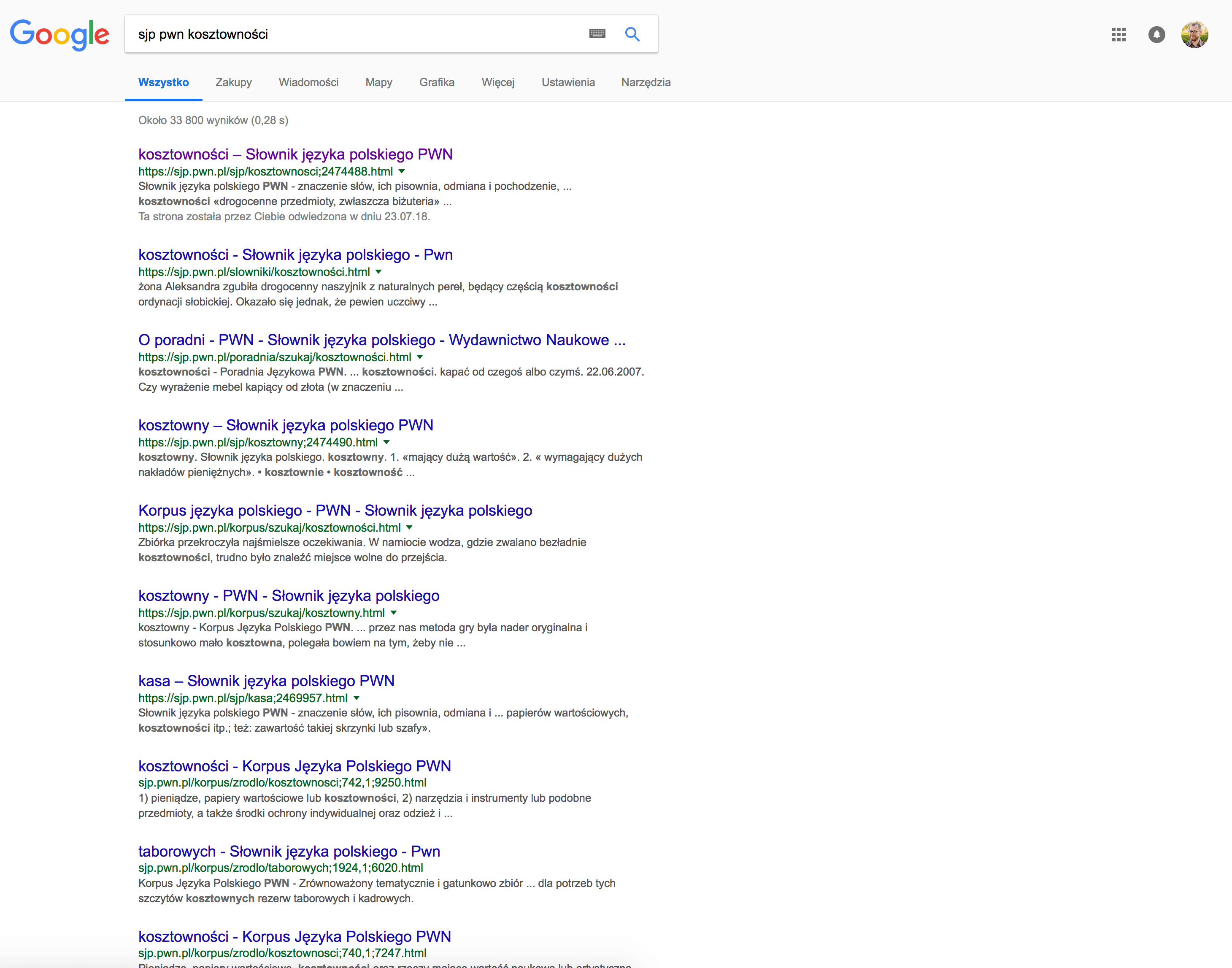Image resolution: width=1232 pixels, height=968 pixels.
Task: Click the blue magnifier search icon
Action: tap(632, 34)
